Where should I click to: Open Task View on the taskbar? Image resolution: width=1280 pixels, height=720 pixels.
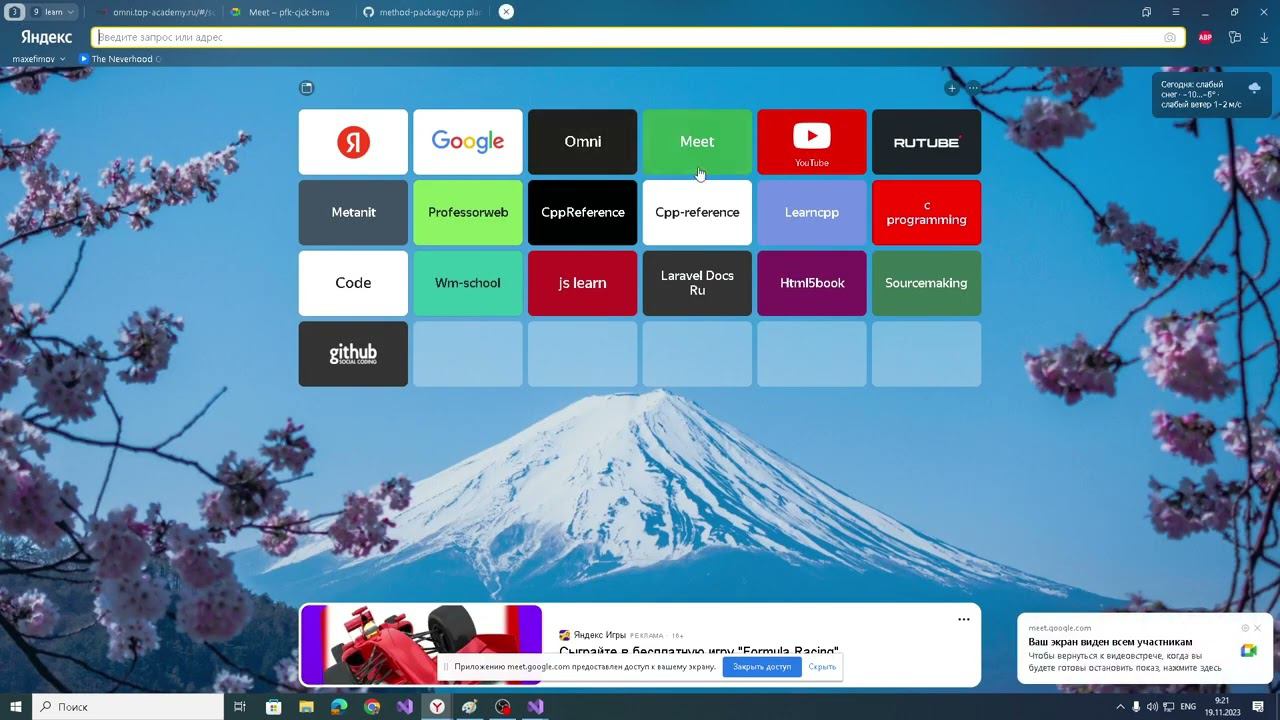240,707
